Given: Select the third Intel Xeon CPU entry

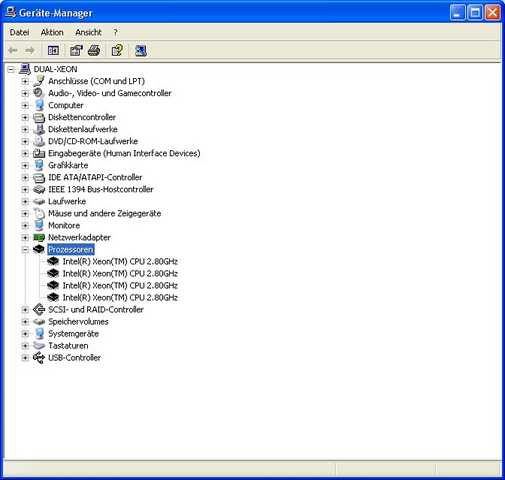Looking at the screenshot, I should click(120, 286).
